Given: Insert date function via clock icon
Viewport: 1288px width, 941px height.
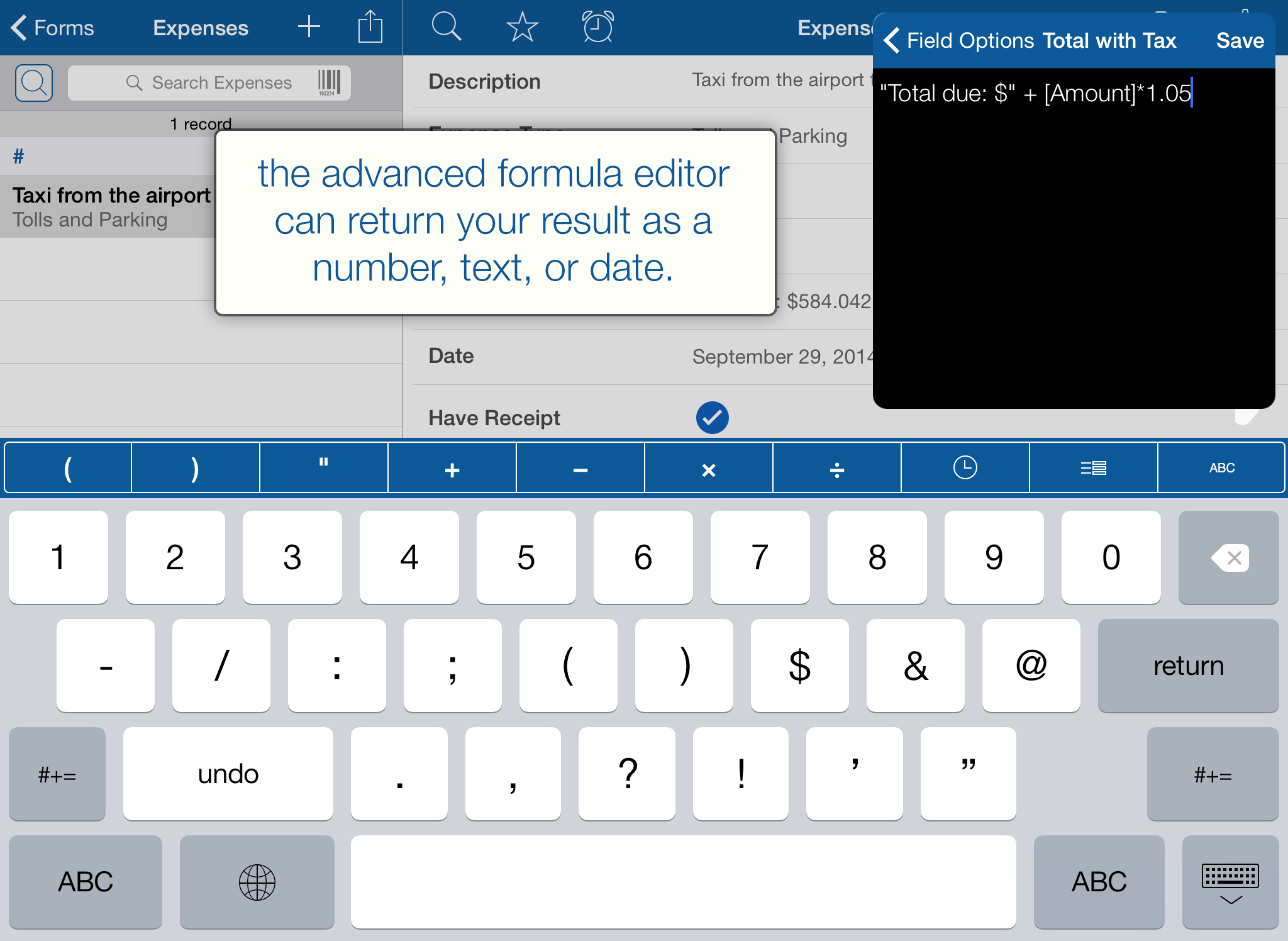Looking at the screenshot, I should tap(965, 468).
